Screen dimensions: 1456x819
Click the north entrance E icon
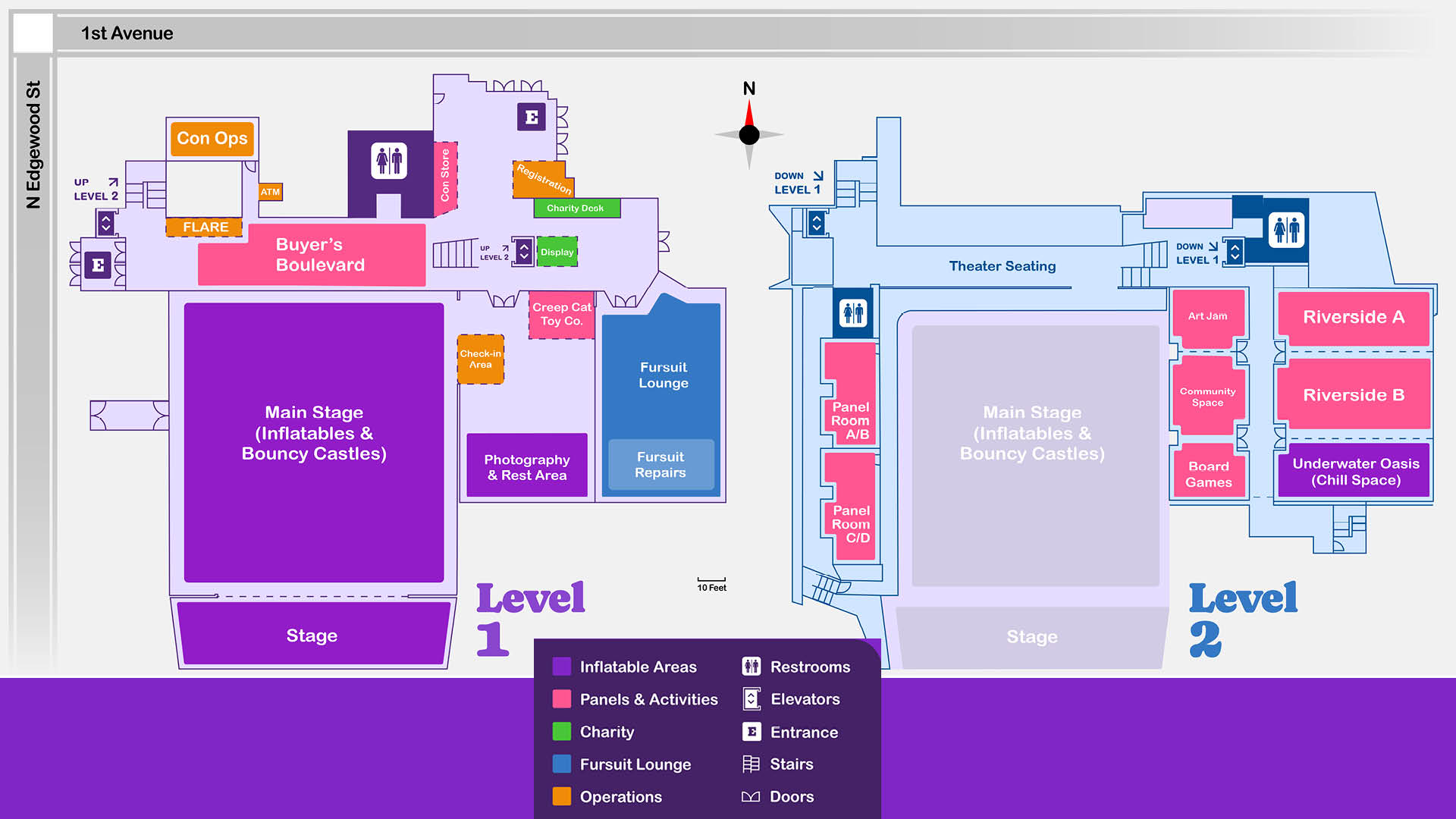tap(531, 117)
